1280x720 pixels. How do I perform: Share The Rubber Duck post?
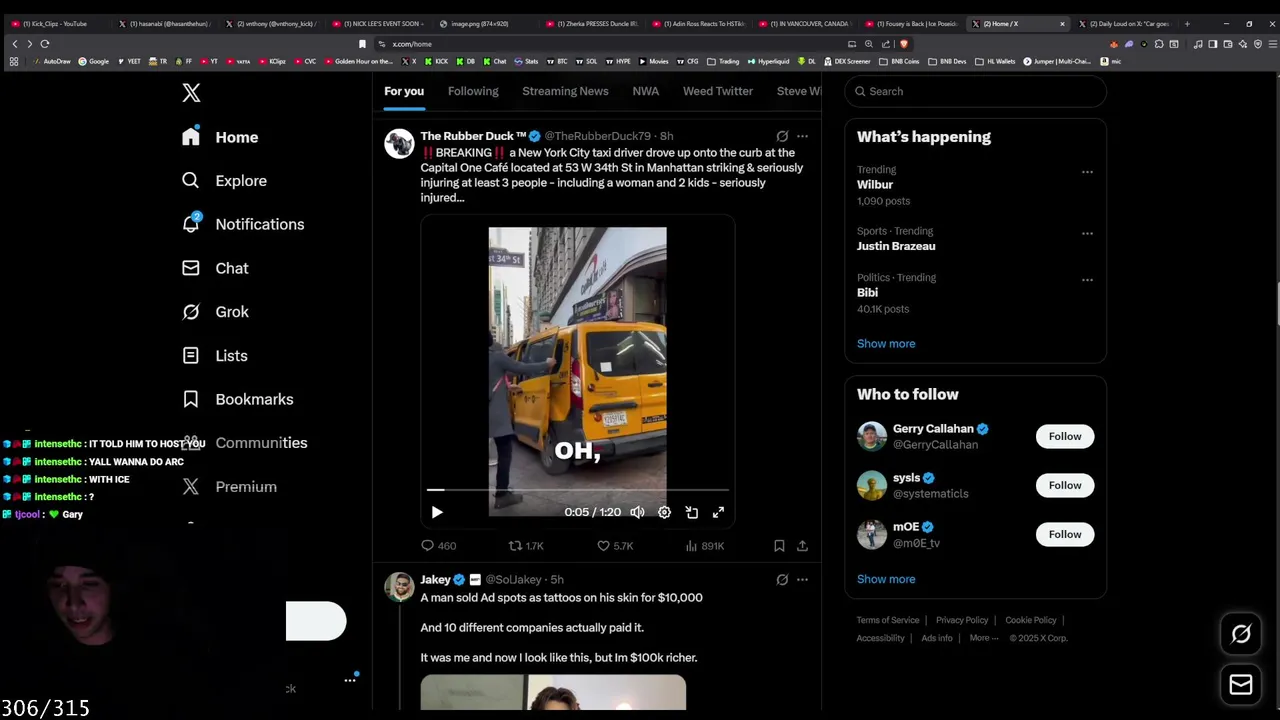pyautogui.click(x=802, y=546)
